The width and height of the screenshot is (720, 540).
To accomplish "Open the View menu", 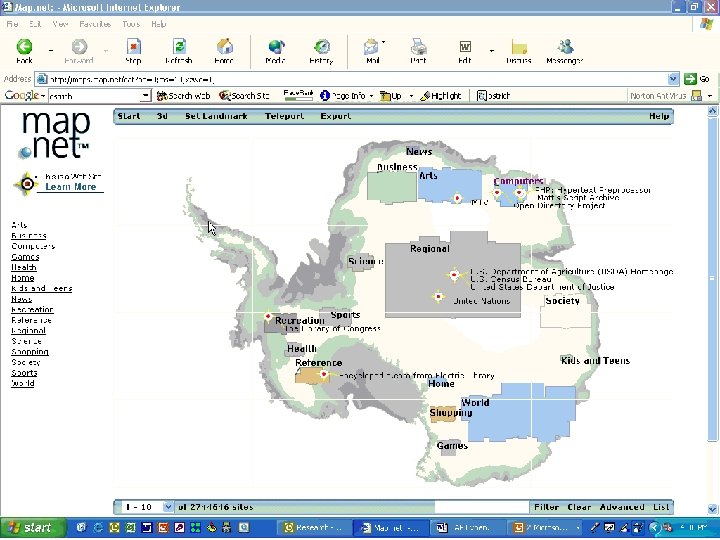I will 60,24.
